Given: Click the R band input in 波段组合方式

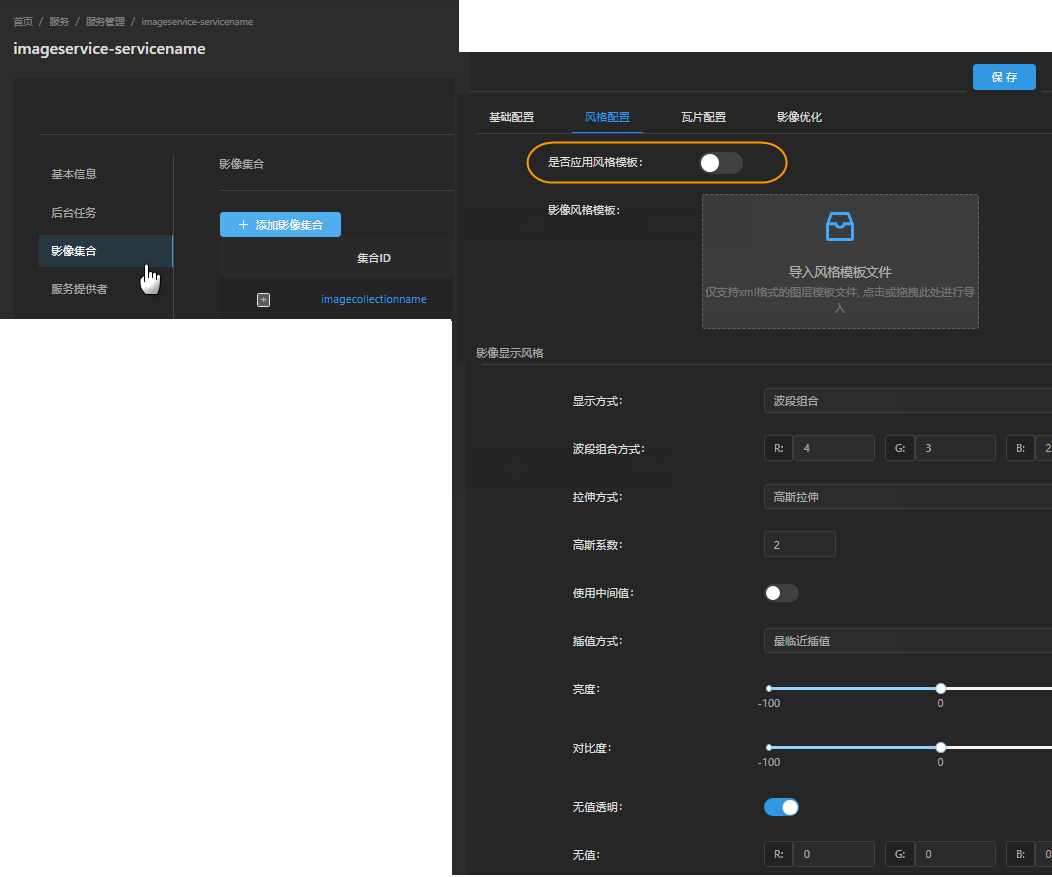Looking at the screenshot, I should click(x=833, y=448).
